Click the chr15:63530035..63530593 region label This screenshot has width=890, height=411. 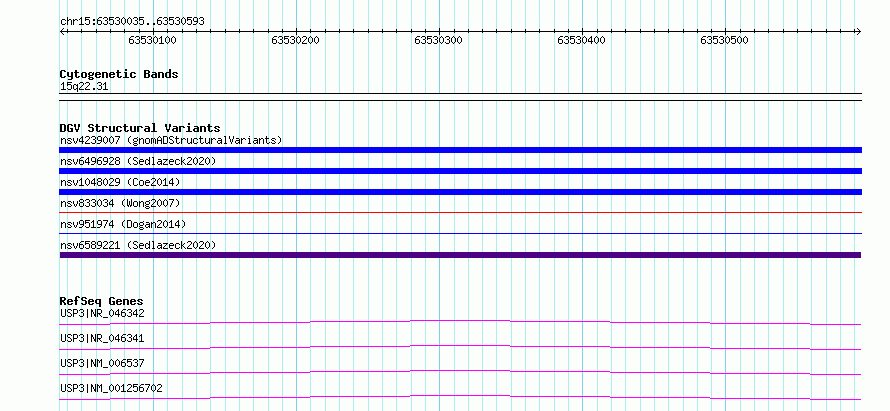132,22
